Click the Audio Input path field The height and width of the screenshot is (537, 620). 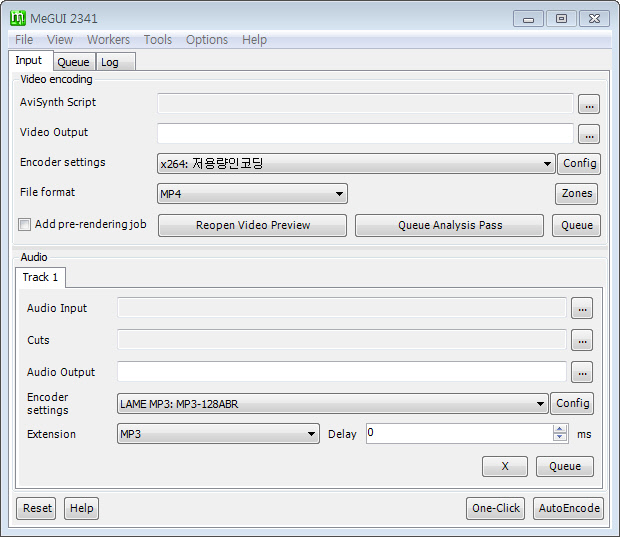pyautogui.click(x=342, y=308)
